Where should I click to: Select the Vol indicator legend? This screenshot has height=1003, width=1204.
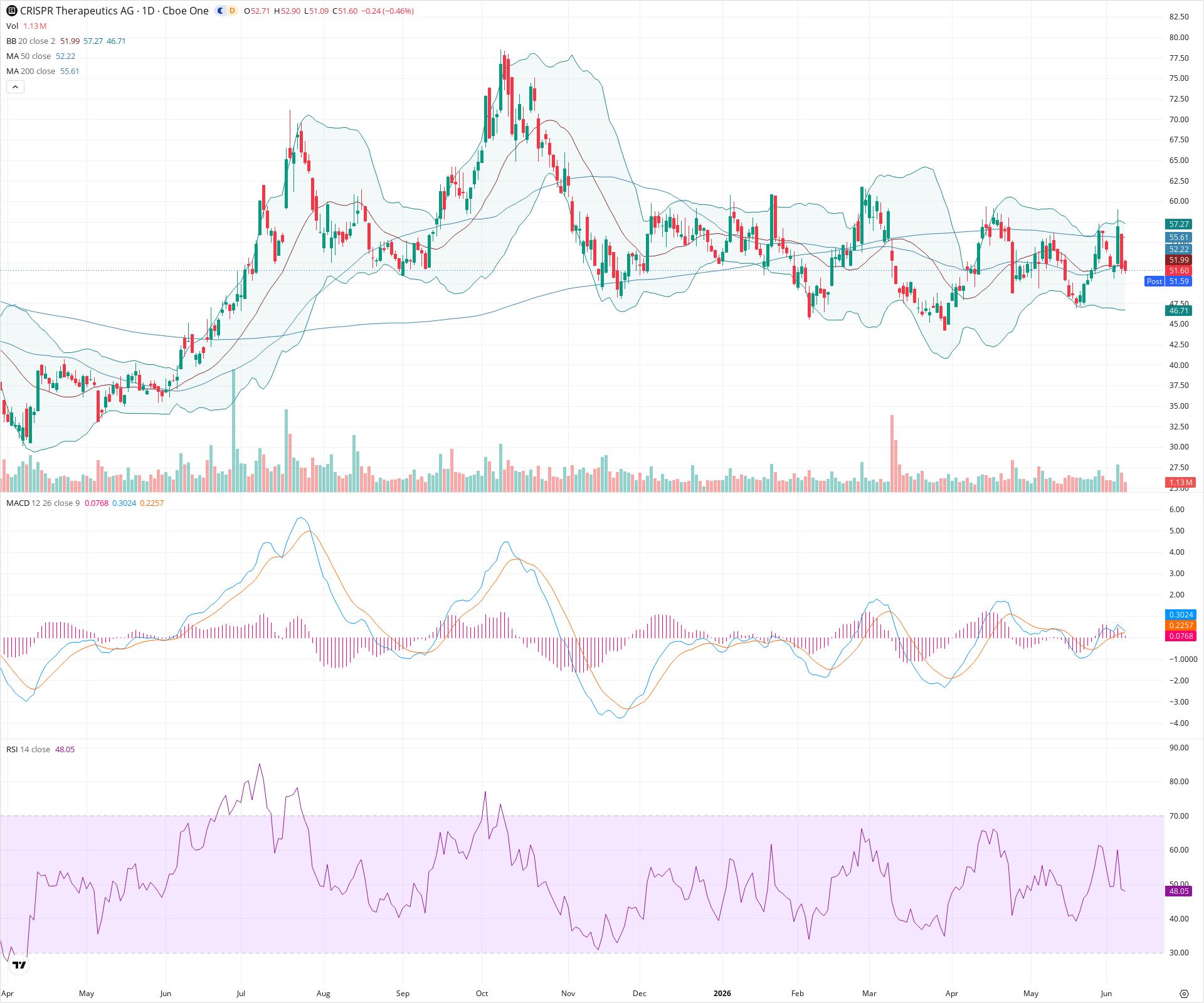(13, 26)
